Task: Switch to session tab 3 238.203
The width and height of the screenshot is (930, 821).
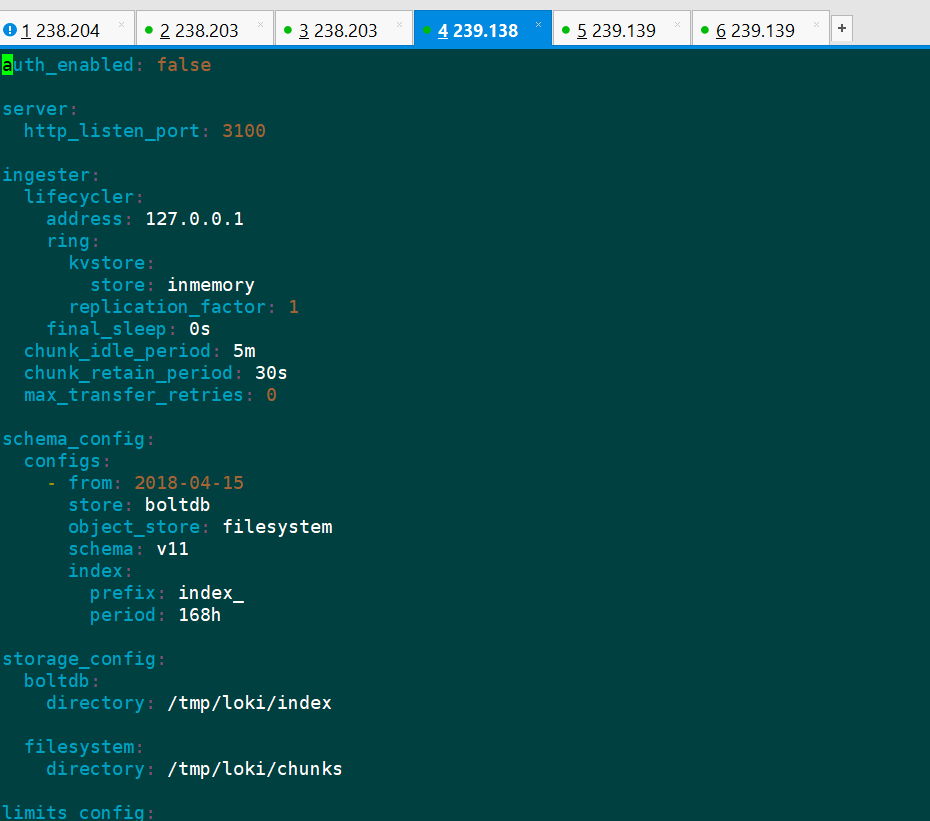Action: coord(344,28)
